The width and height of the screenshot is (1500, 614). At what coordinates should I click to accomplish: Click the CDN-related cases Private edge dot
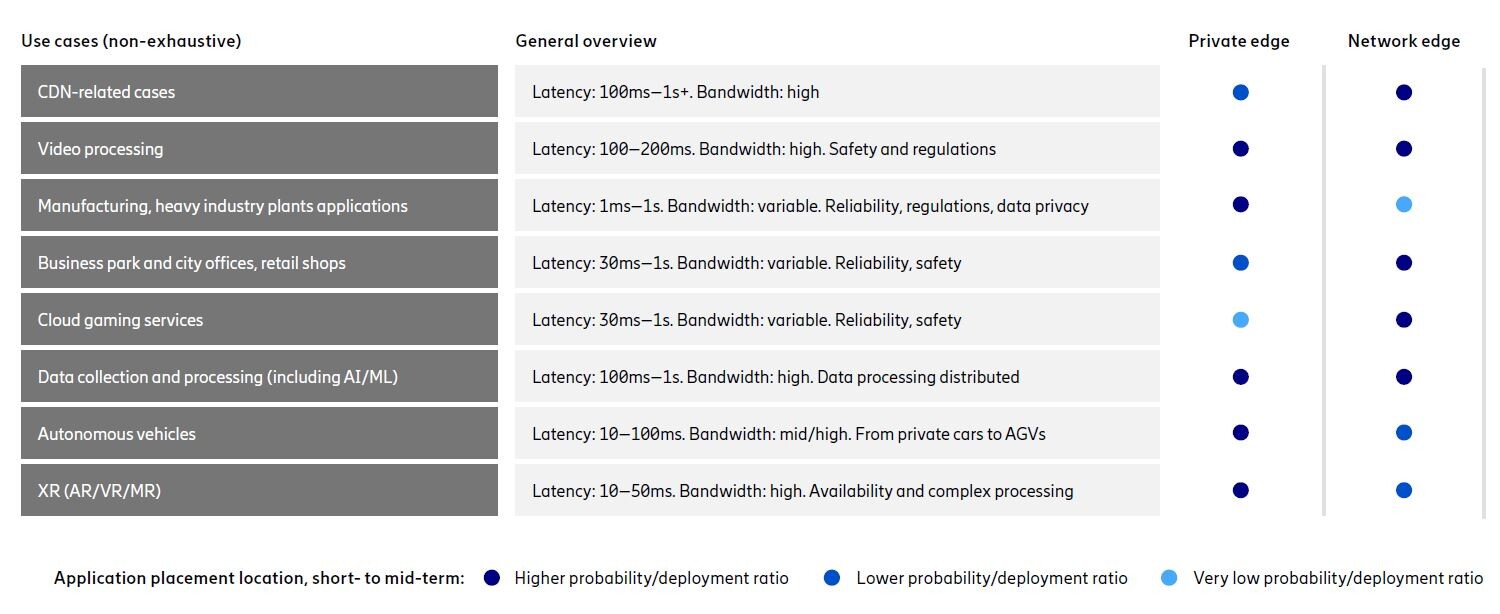[1240, 92]
